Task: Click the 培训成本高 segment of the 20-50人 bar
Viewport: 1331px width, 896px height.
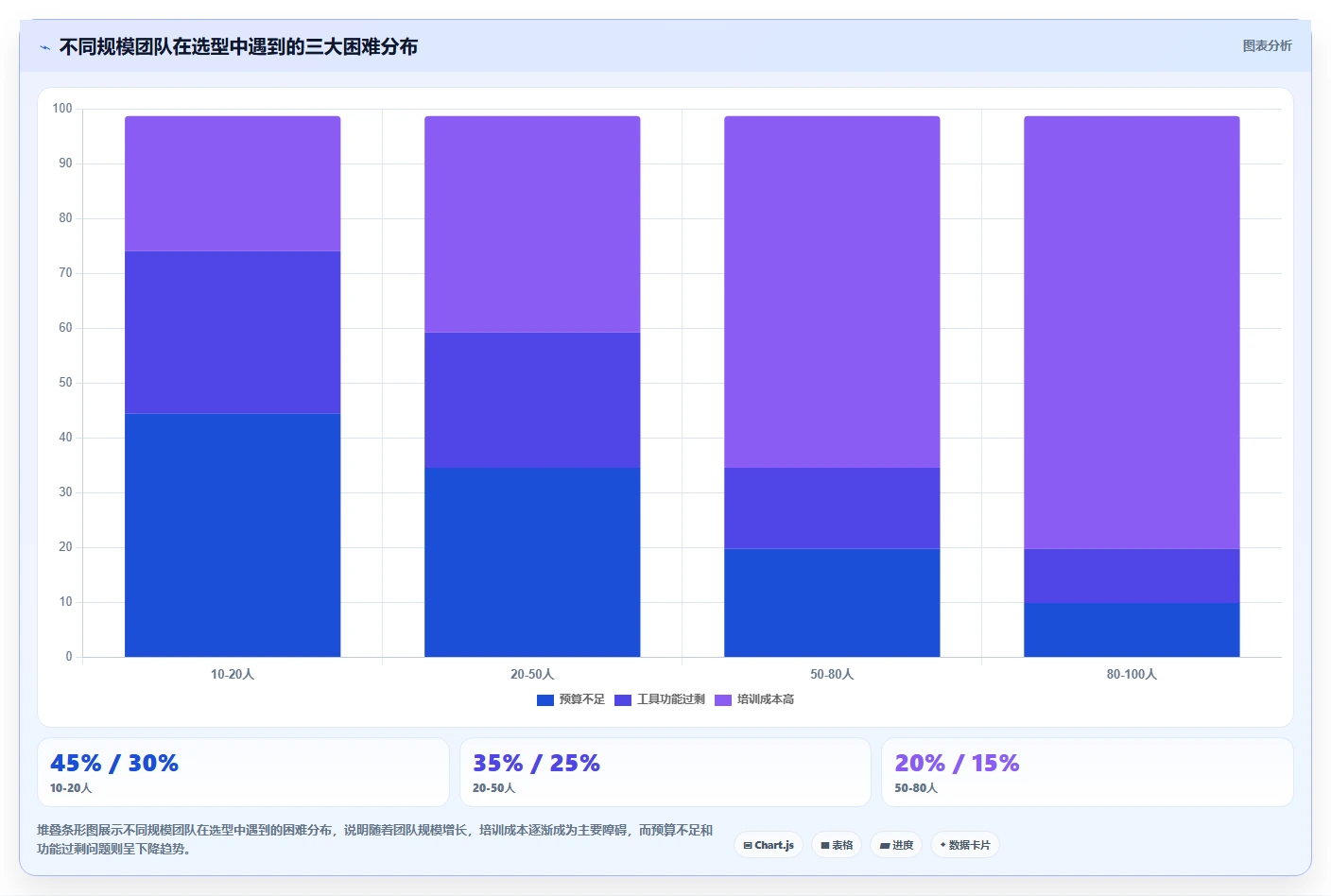Action: 532,224
